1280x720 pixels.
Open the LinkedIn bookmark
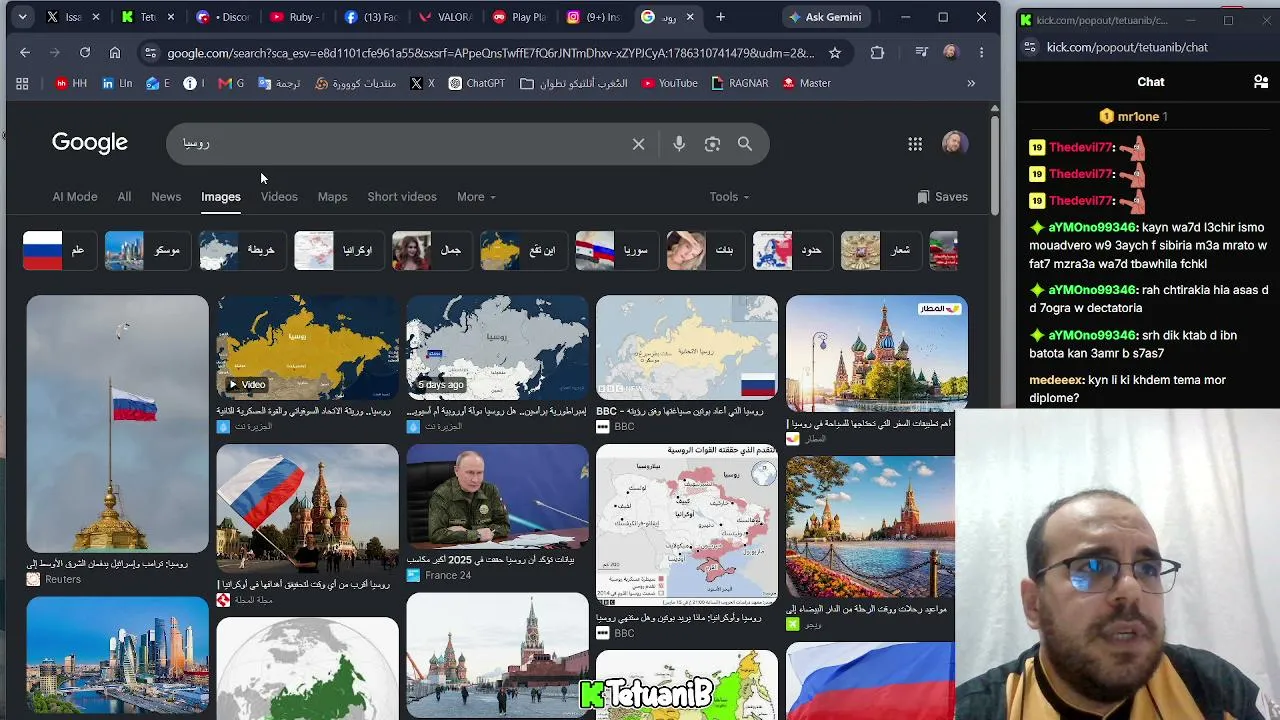(x=117, y=84)
